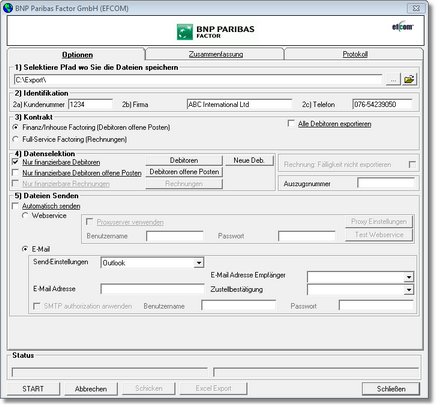The image size is (436, 406).
Task: Click the globe icon in title bar
Action: [x=8, y=8]
